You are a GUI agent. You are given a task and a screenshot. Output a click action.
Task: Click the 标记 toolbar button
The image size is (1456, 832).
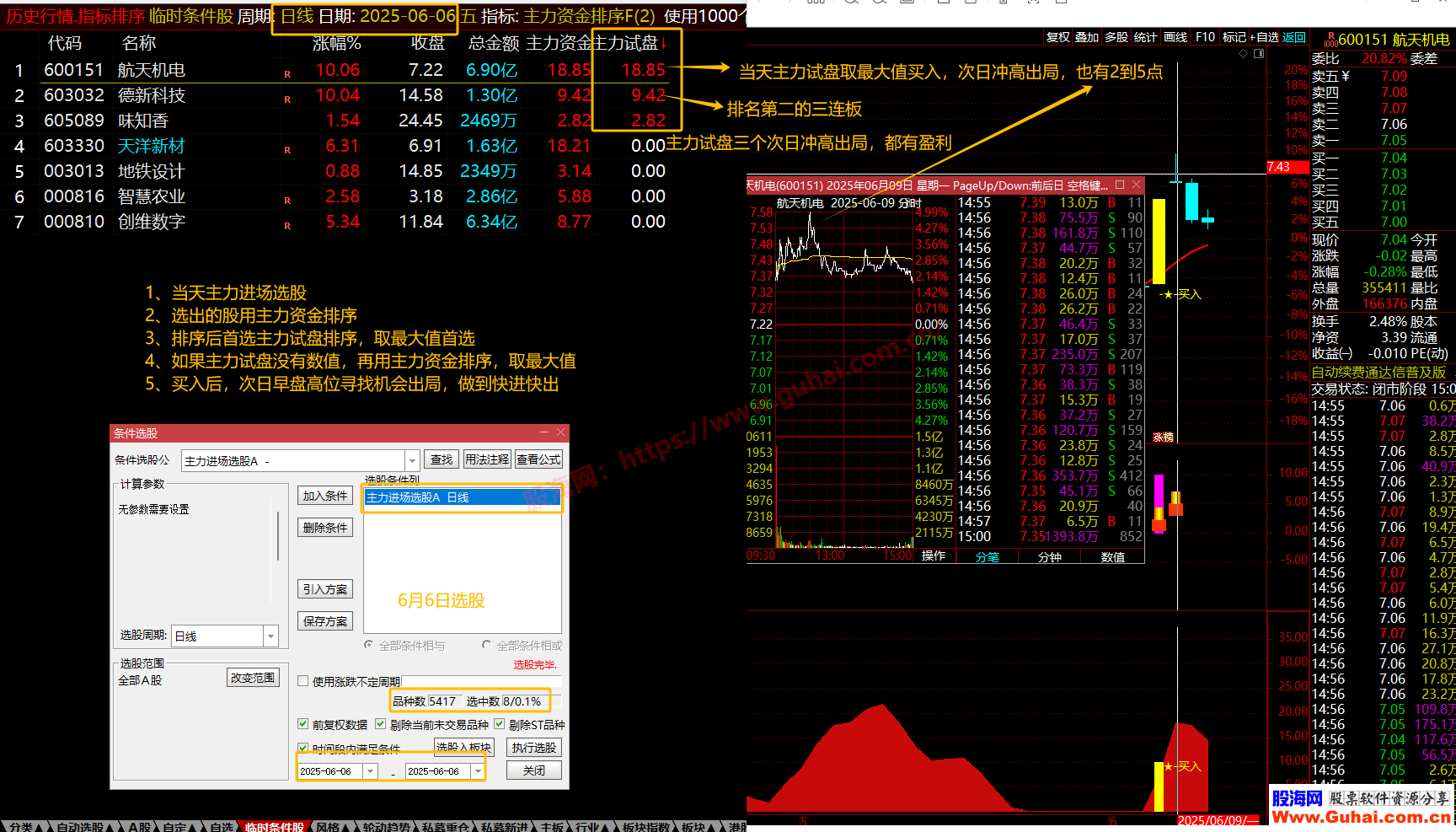pos(1234,37)
